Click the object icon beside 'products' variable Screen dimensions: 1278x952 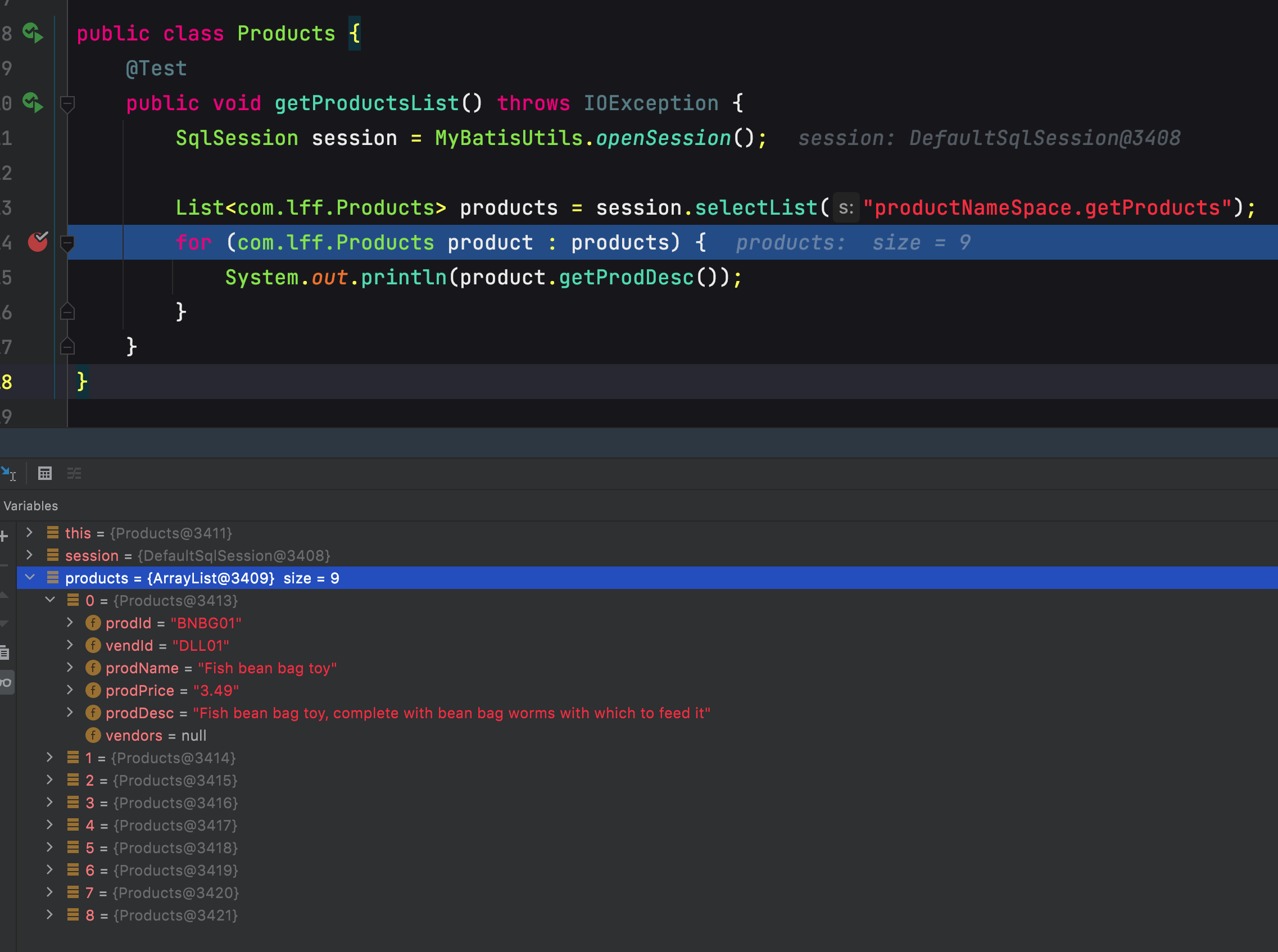pos(52,577)
